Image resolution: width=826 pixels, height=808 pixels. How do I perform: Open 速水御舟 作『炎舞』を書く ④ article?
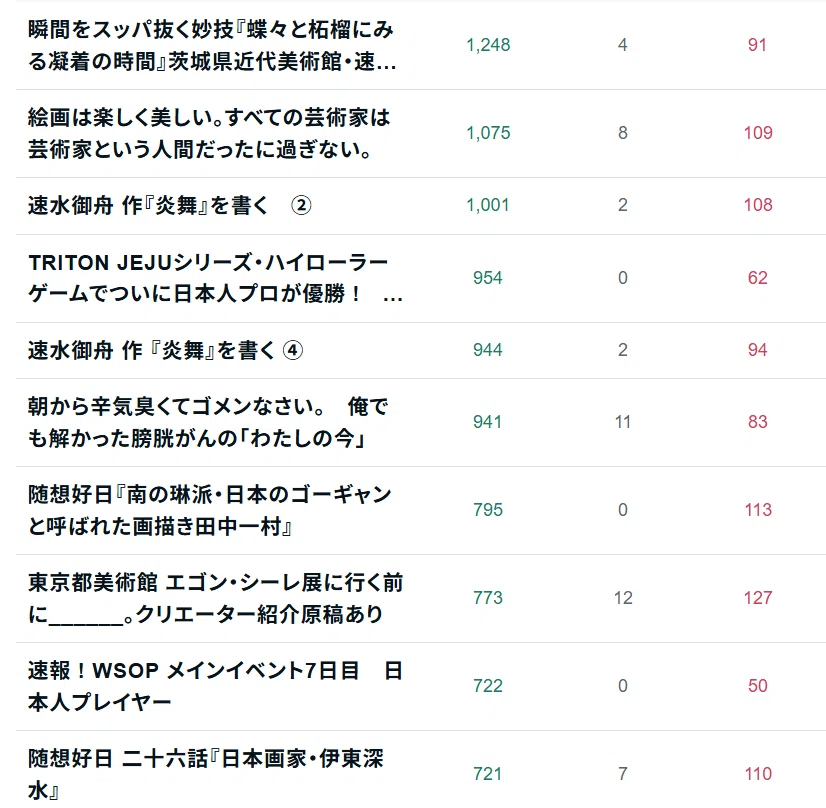[x=165, y=350]
